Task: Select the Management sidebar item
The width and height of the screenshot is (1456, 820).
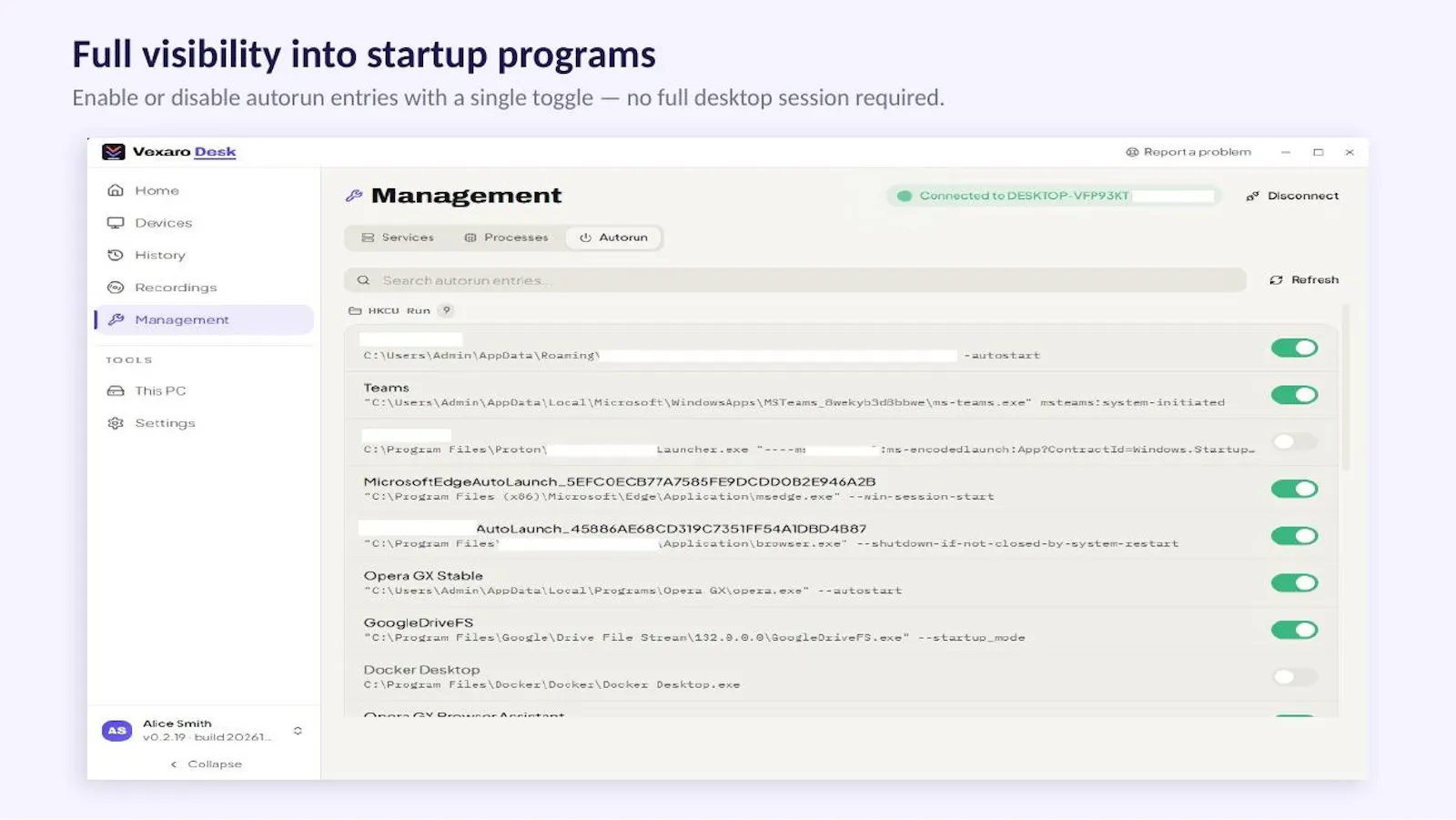Action: (204, 319)
